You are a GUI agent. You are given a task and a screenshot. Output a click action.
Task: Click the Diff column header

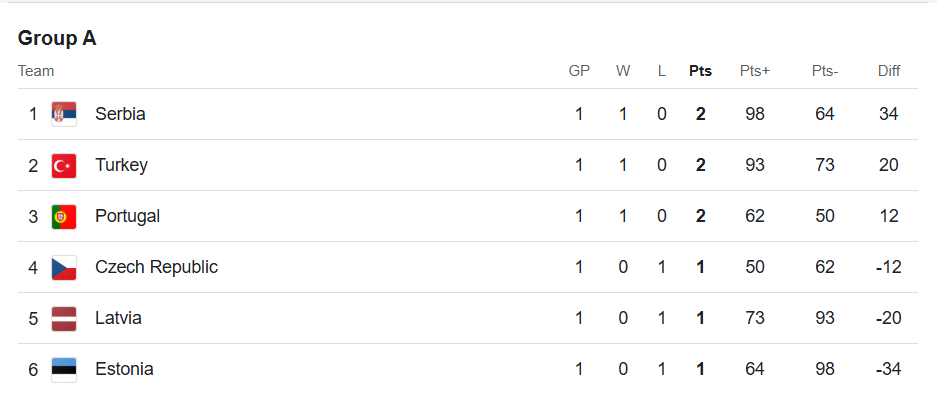[889, 71]
